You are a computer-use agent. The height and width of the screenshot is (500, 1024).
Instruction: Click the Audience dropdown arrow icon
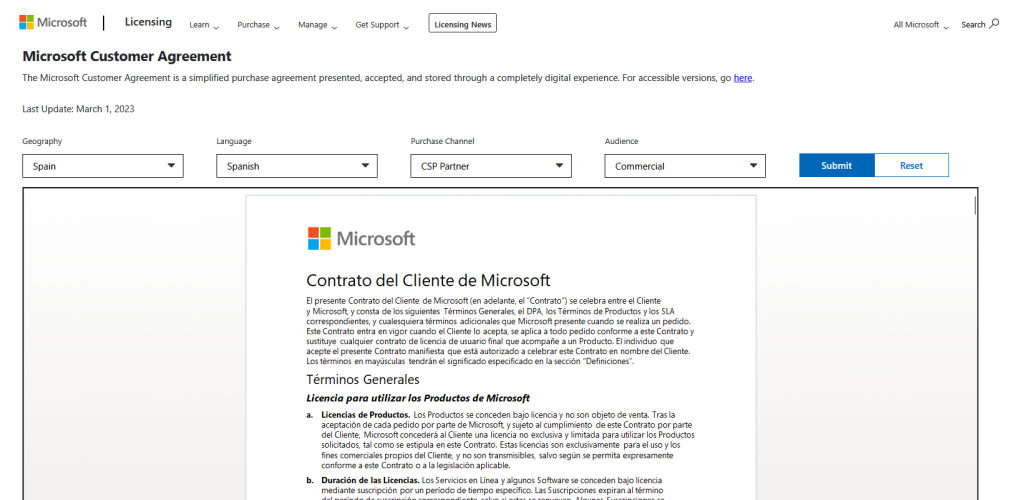click(753, 166)
